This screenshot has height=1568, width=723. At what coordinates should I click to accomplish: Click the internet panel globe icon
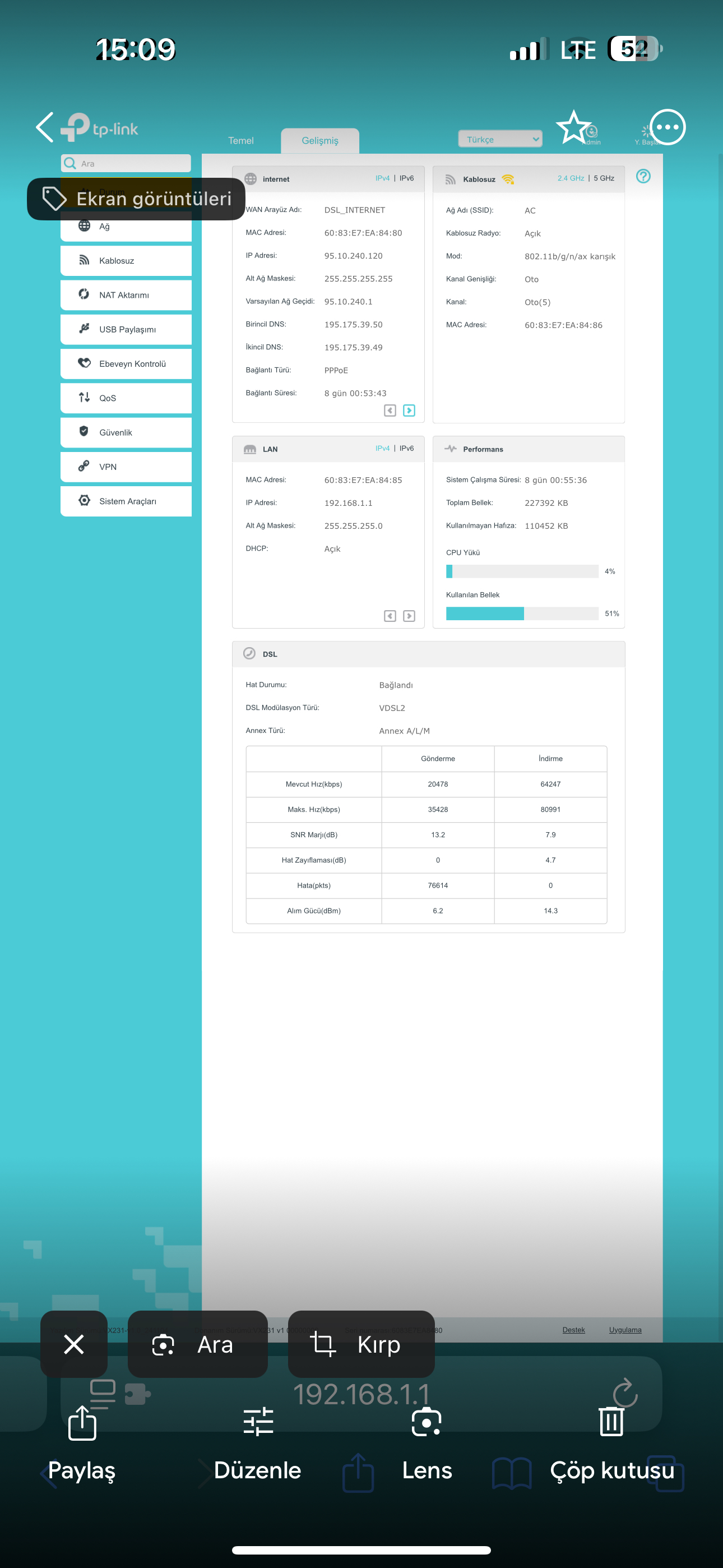click(x=250, y=179)
